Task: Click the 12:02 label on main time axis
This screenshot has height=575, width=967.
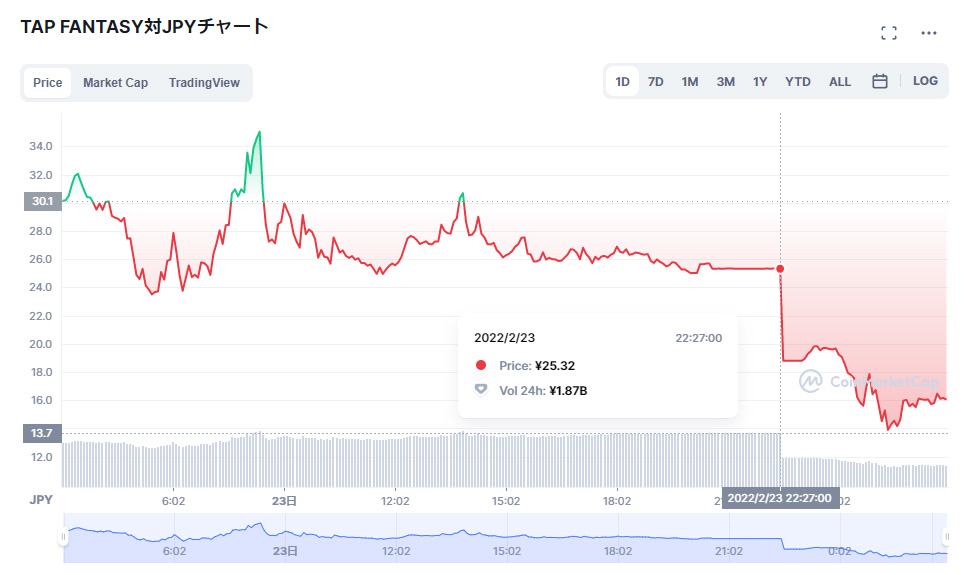Action: coord(395,501)
